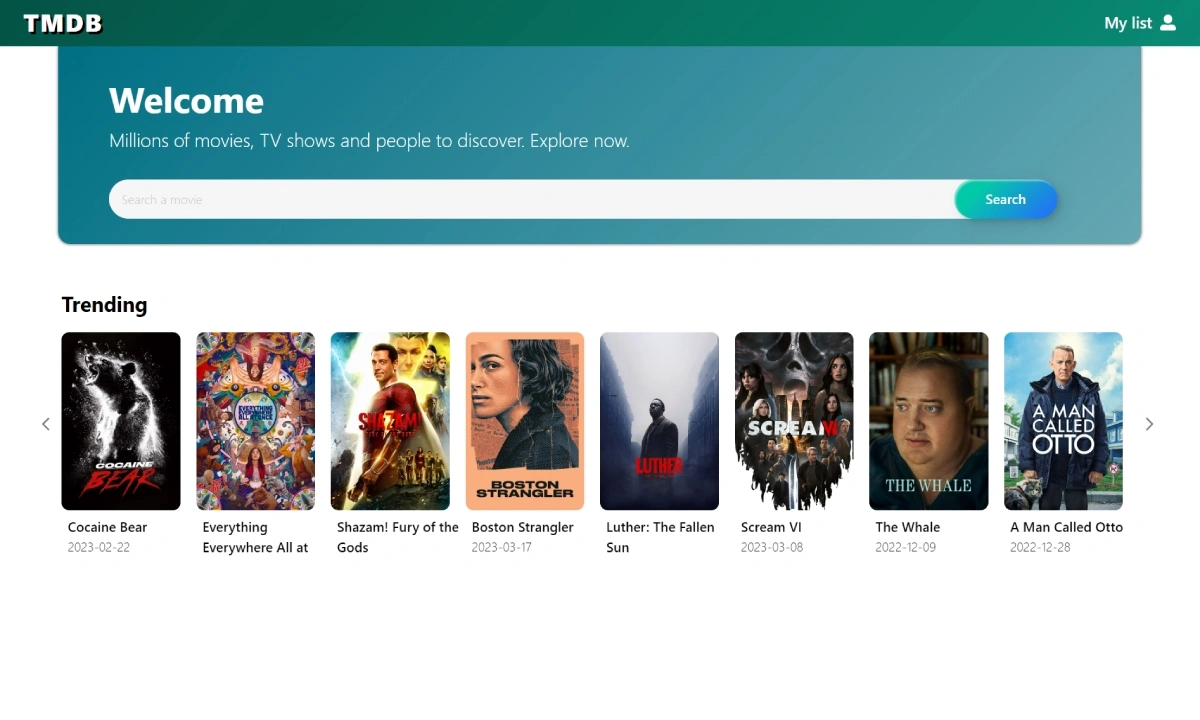The width and height of the screenshot is (1200, 720).
Task: Open A Man Called Otto poster
Action: tap(1063, 421)
